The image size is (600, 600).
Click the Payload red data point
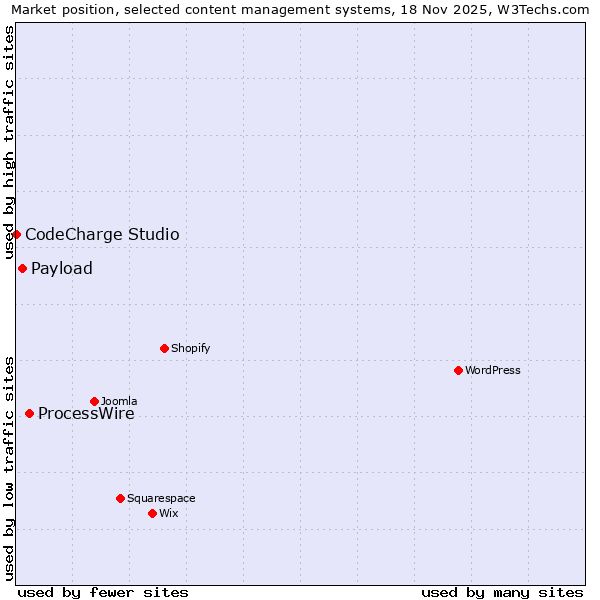pyautogui.click(x=23, y=269)
